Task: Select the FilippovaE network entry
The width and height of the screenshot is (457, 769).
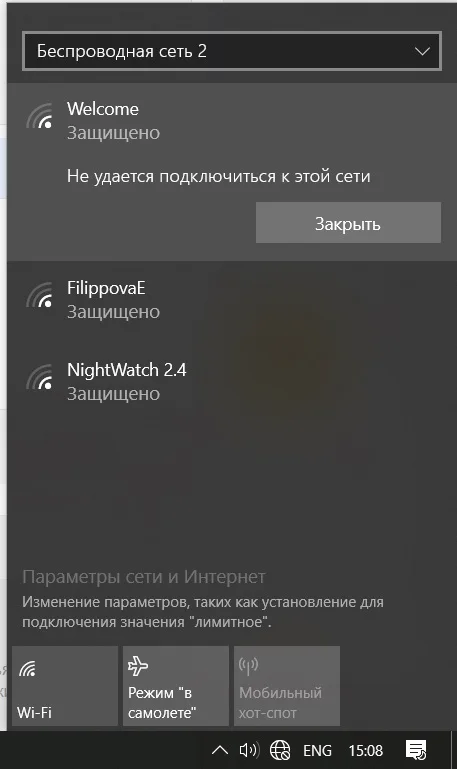Action: coord(232,300)
